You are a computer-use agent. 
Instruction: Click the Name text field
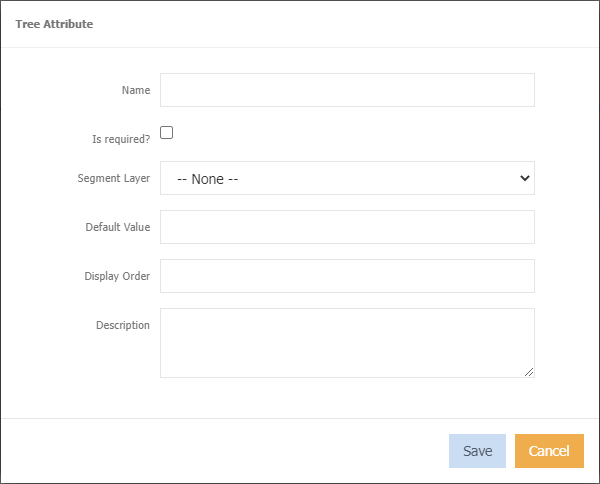[347, 90]
